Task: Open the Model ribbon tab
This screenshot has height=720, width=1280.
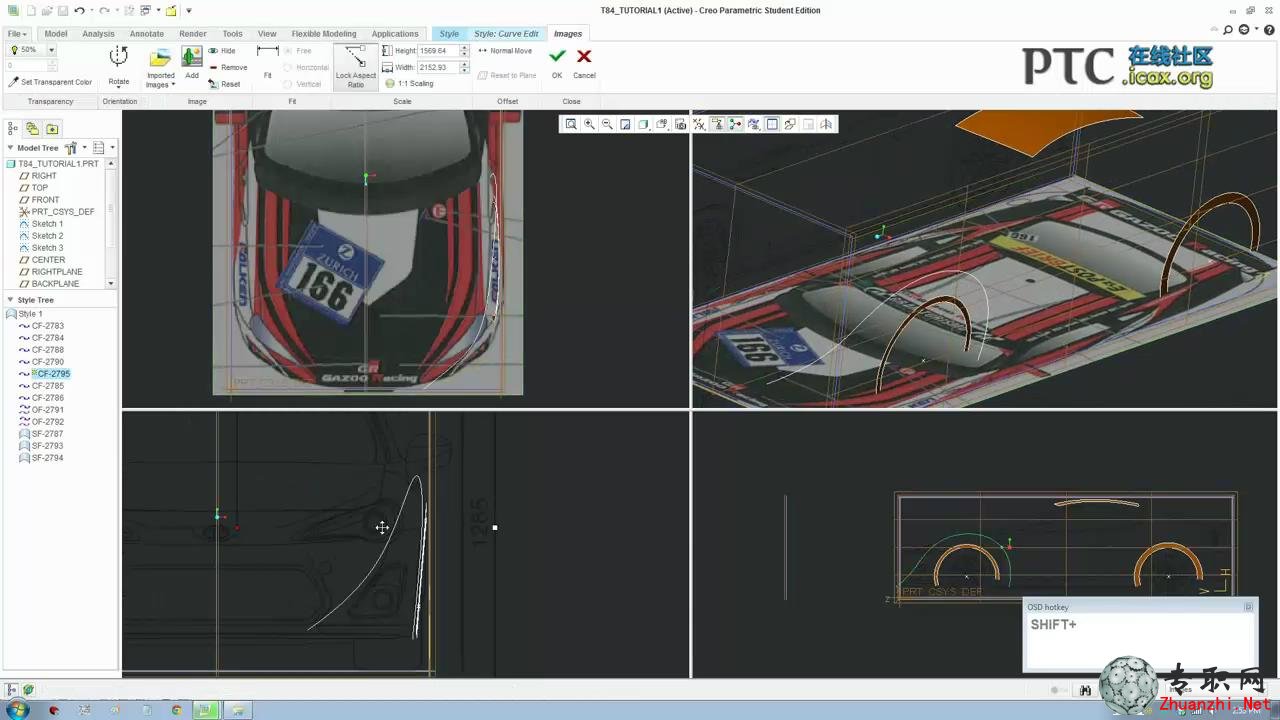Action: tap(56, 34)
